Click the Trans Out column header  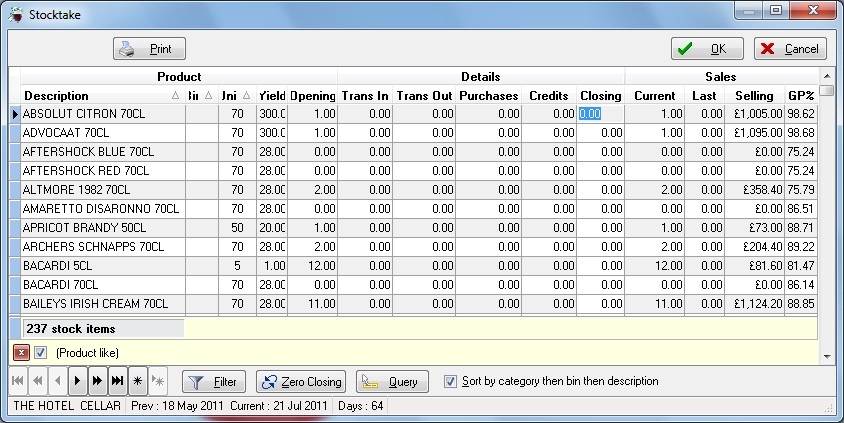pos(424,95)
